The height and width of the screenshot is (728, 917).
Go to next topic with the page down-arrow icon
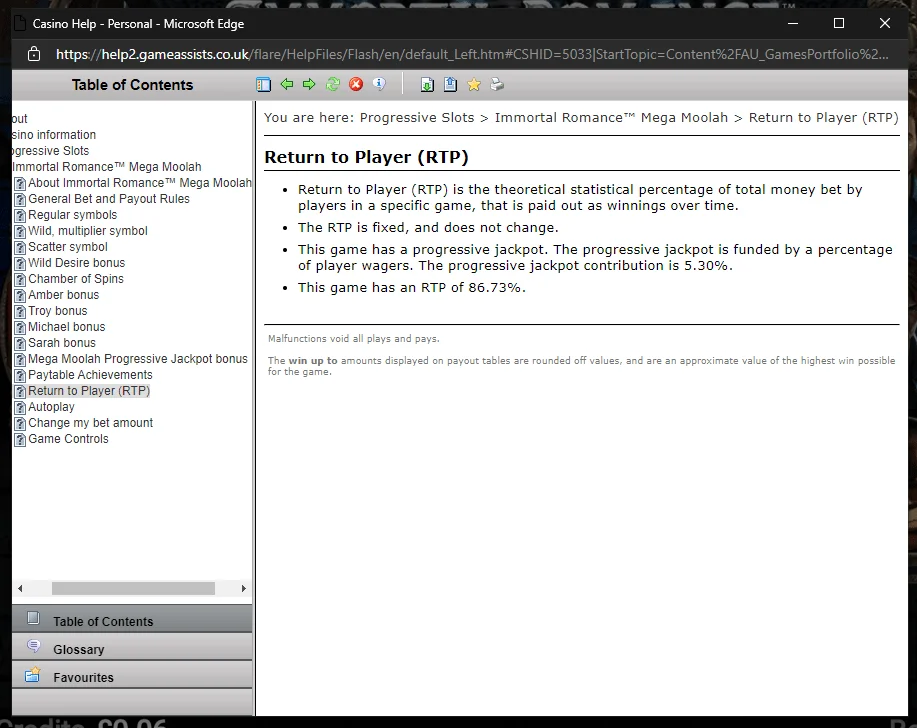coord(428,85)
